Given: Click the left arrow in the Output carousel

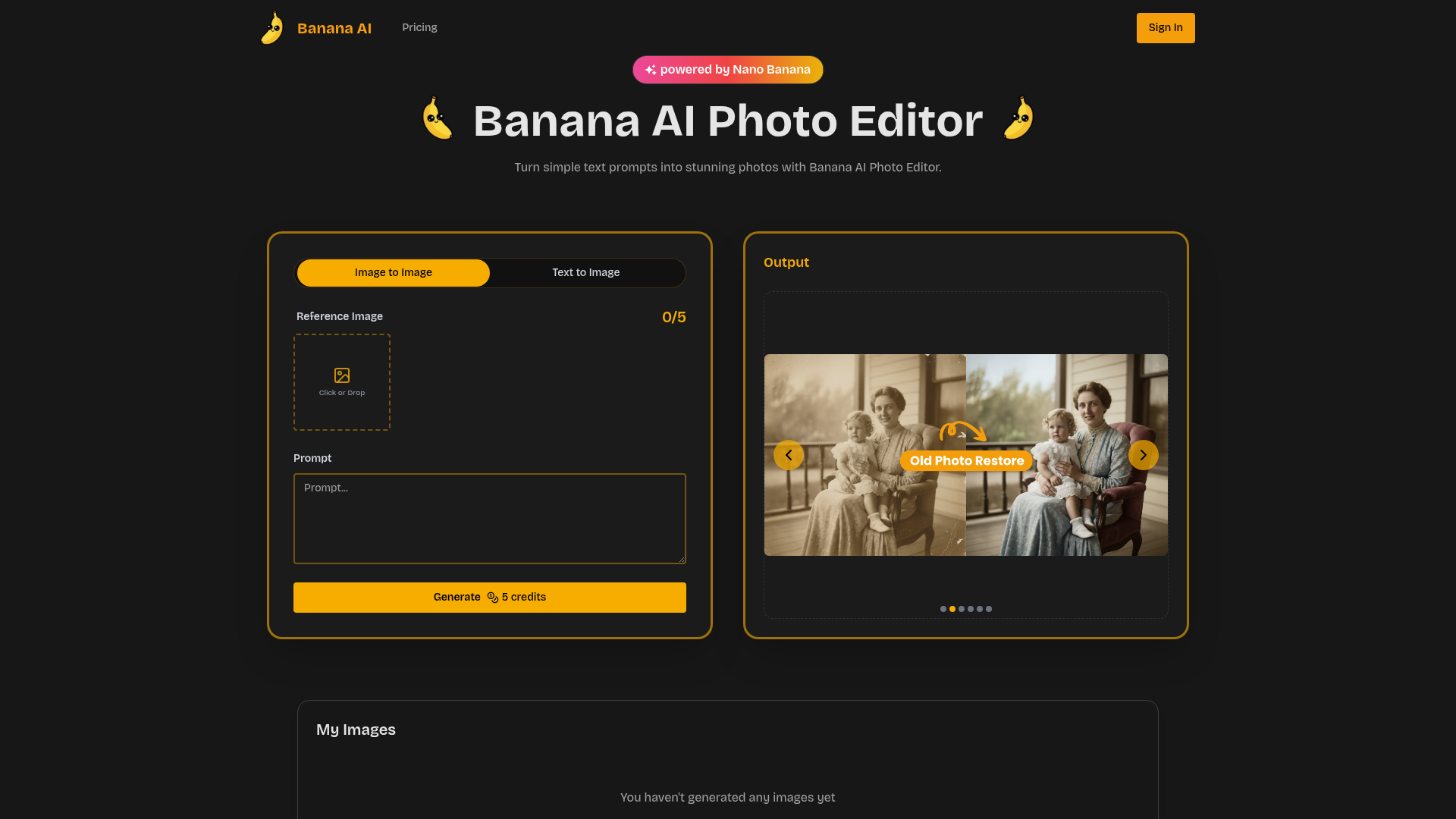Looking at the screenshot, I should tap(789, 454).
